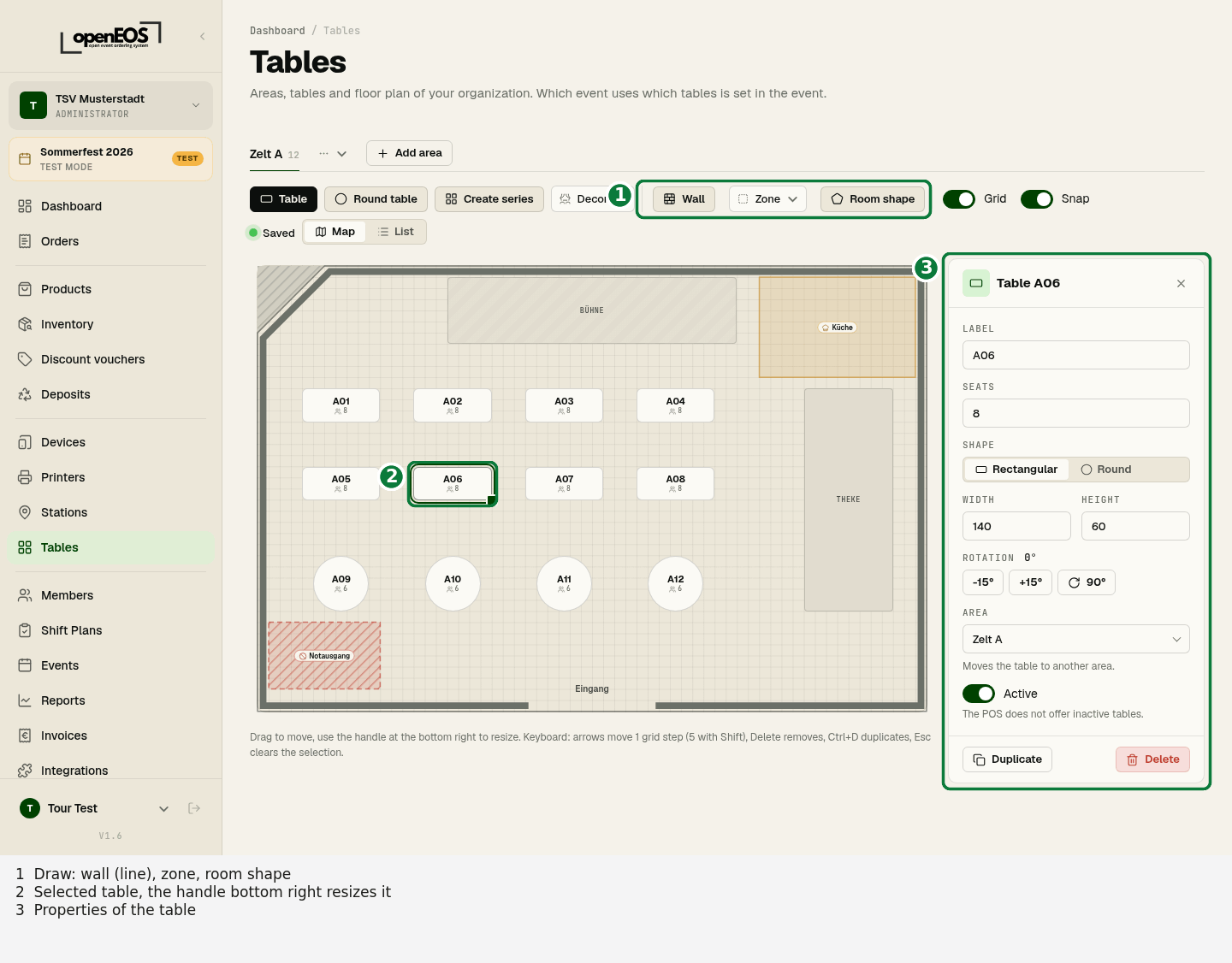Open the Members icon in sidebar
Viewport: 1232px width, 963px height.
click(25, 595)
